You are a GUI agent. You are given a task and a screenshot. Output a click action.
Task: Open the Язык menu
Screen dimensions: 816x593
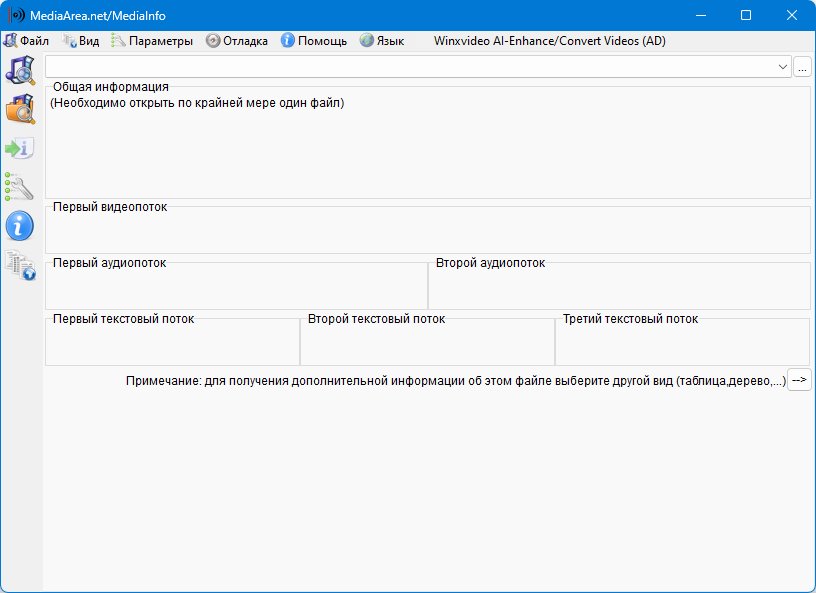pyautogui.click(x=382, y=41)
